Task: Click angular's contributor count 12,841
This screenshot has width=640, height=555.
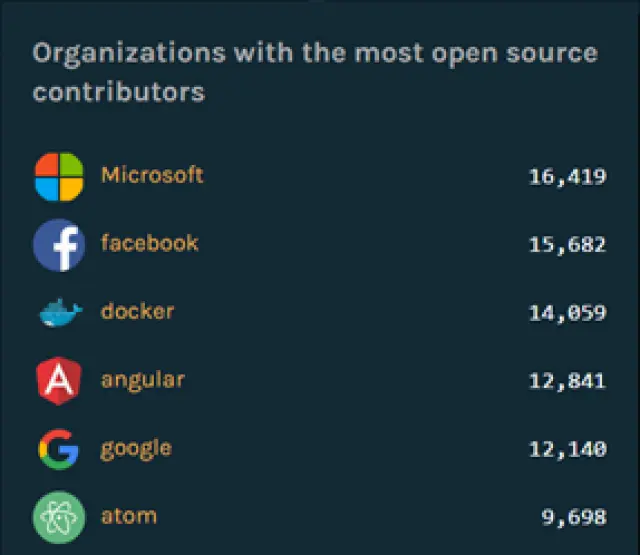Action: (567, 381)
